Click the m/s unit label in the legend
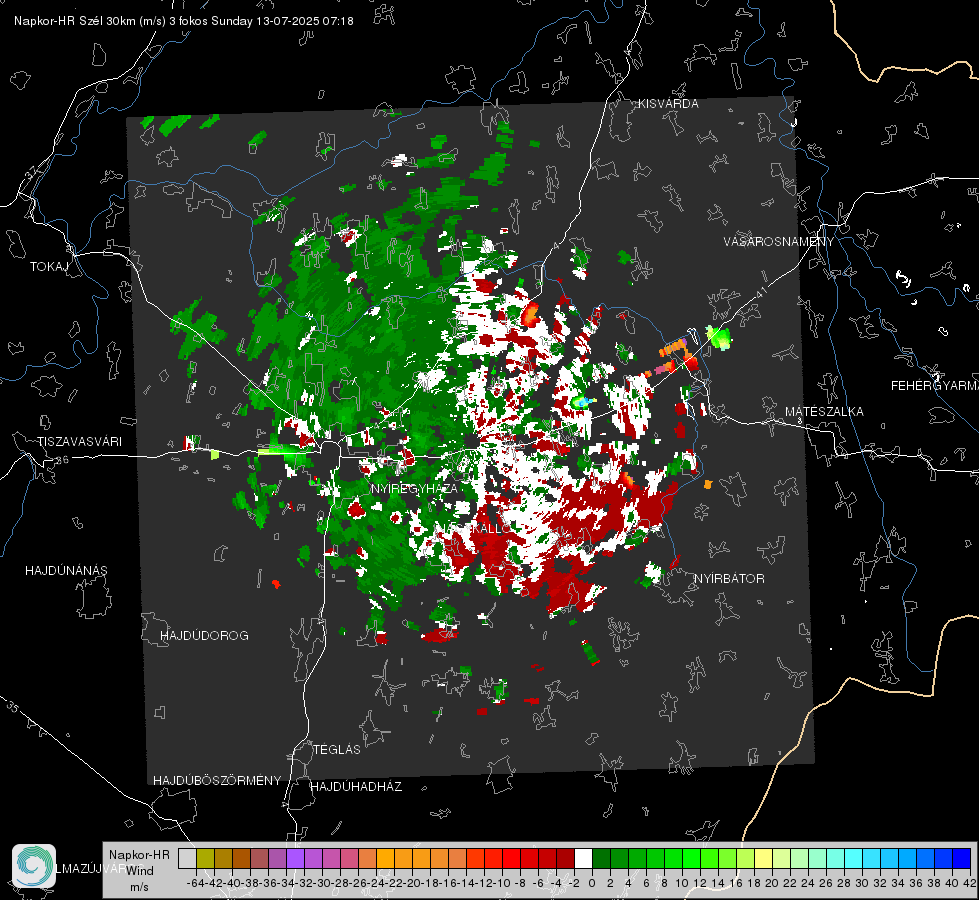This screenshot has height=900, width=979. tap(139, 887)
